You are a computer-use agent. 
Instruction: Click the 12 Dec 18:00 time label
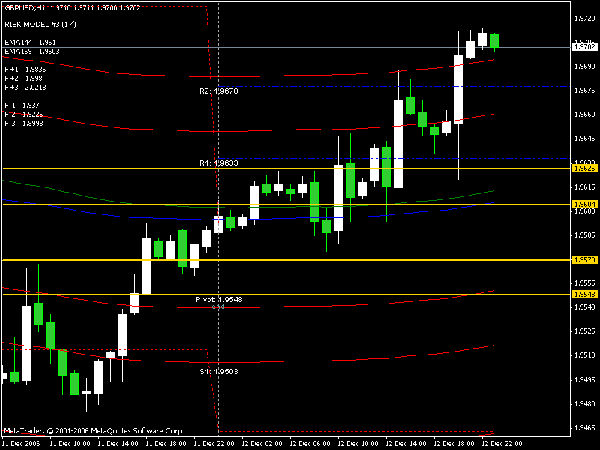454,443
